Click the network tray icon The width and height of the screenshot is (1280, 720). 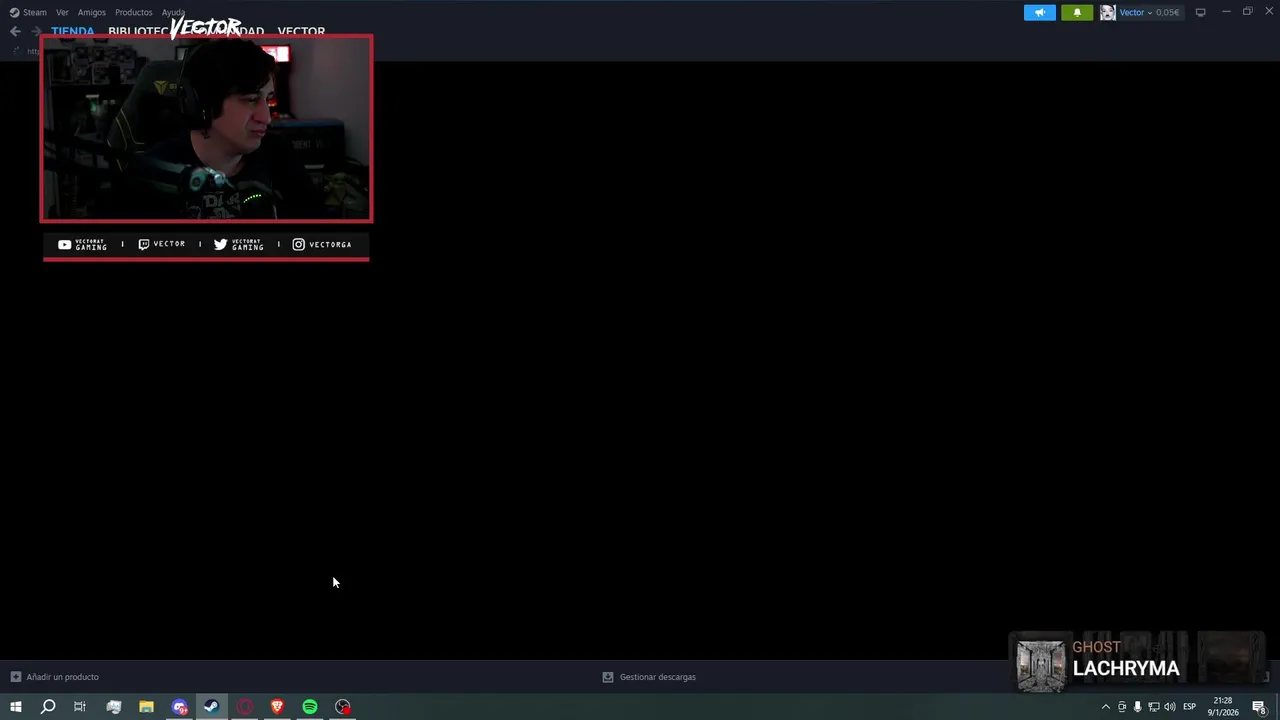click(1153, 707)
